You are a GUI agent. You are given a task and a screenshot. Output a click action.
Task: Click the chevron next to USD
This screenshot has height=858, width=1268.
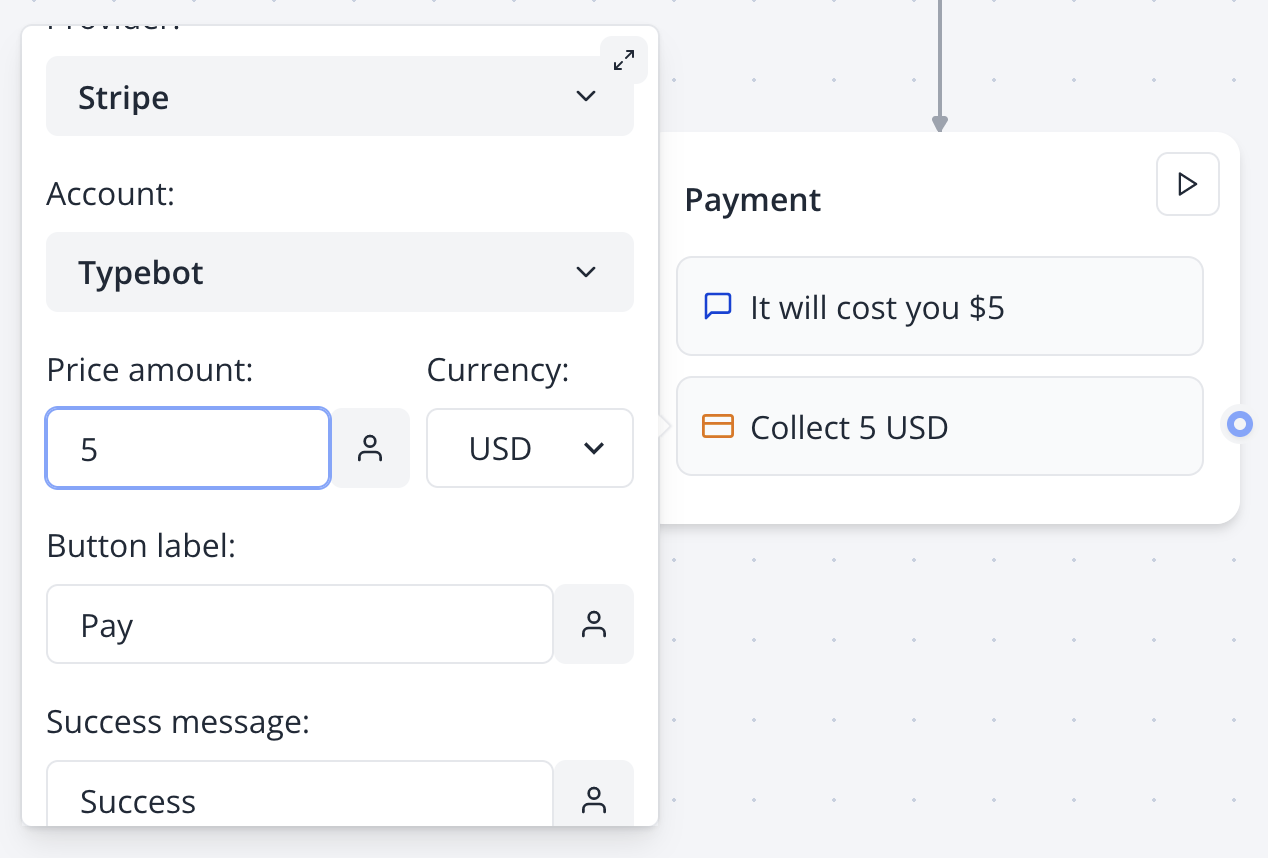tap(595, 448)
